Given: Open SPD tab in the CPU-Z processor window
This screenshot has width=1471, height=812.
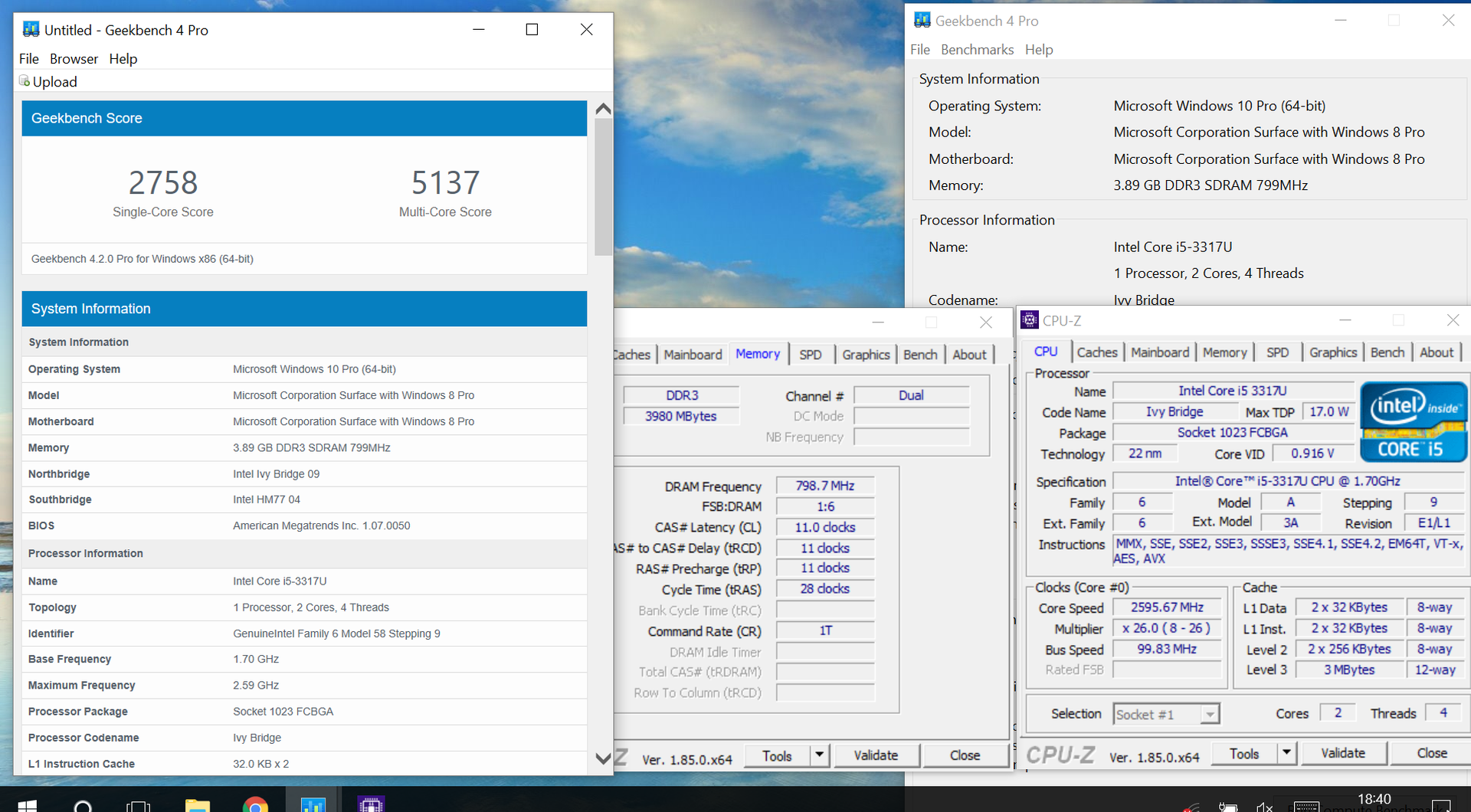Looking at the screenshot, I should pyautogui.click(x=1277, y=352).
